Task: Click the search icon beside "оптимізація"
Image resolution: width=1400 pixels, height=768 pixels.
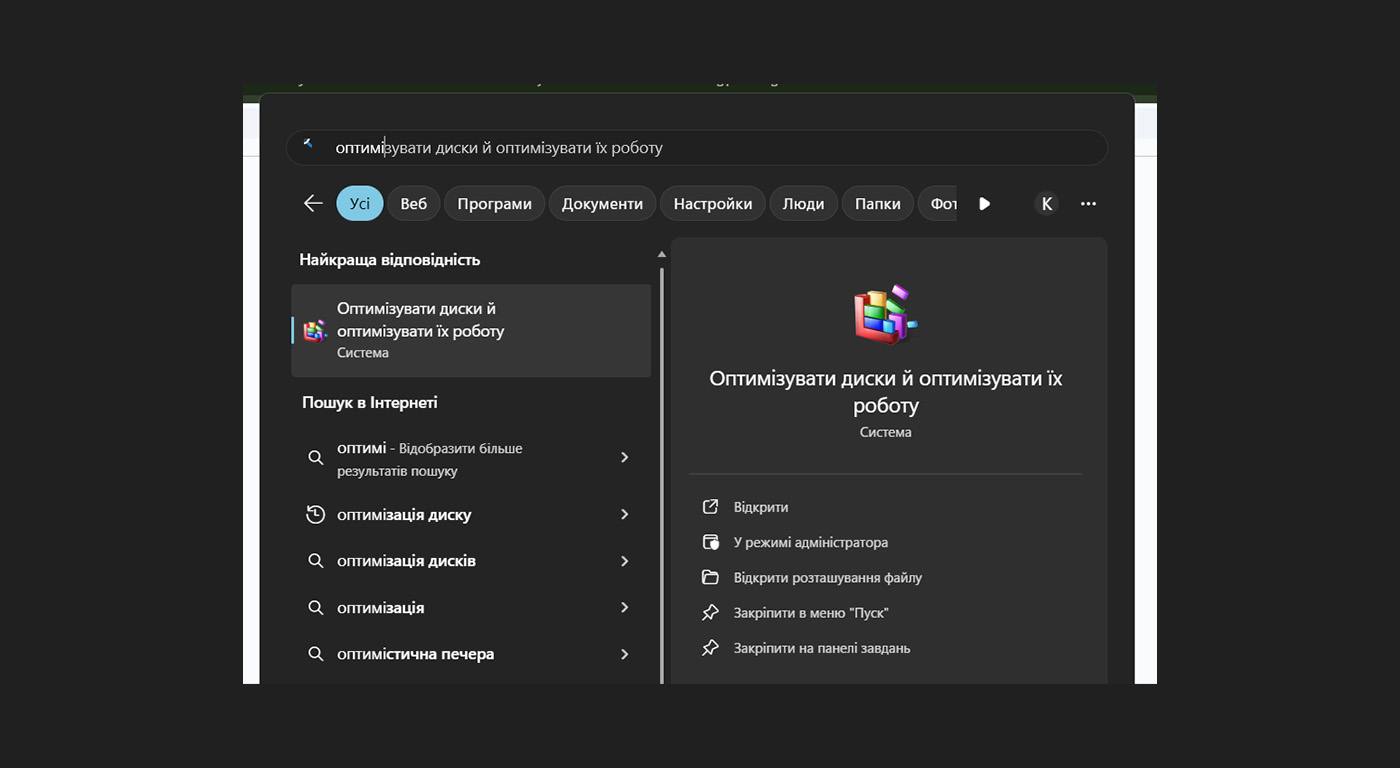Action: [316, 608]
